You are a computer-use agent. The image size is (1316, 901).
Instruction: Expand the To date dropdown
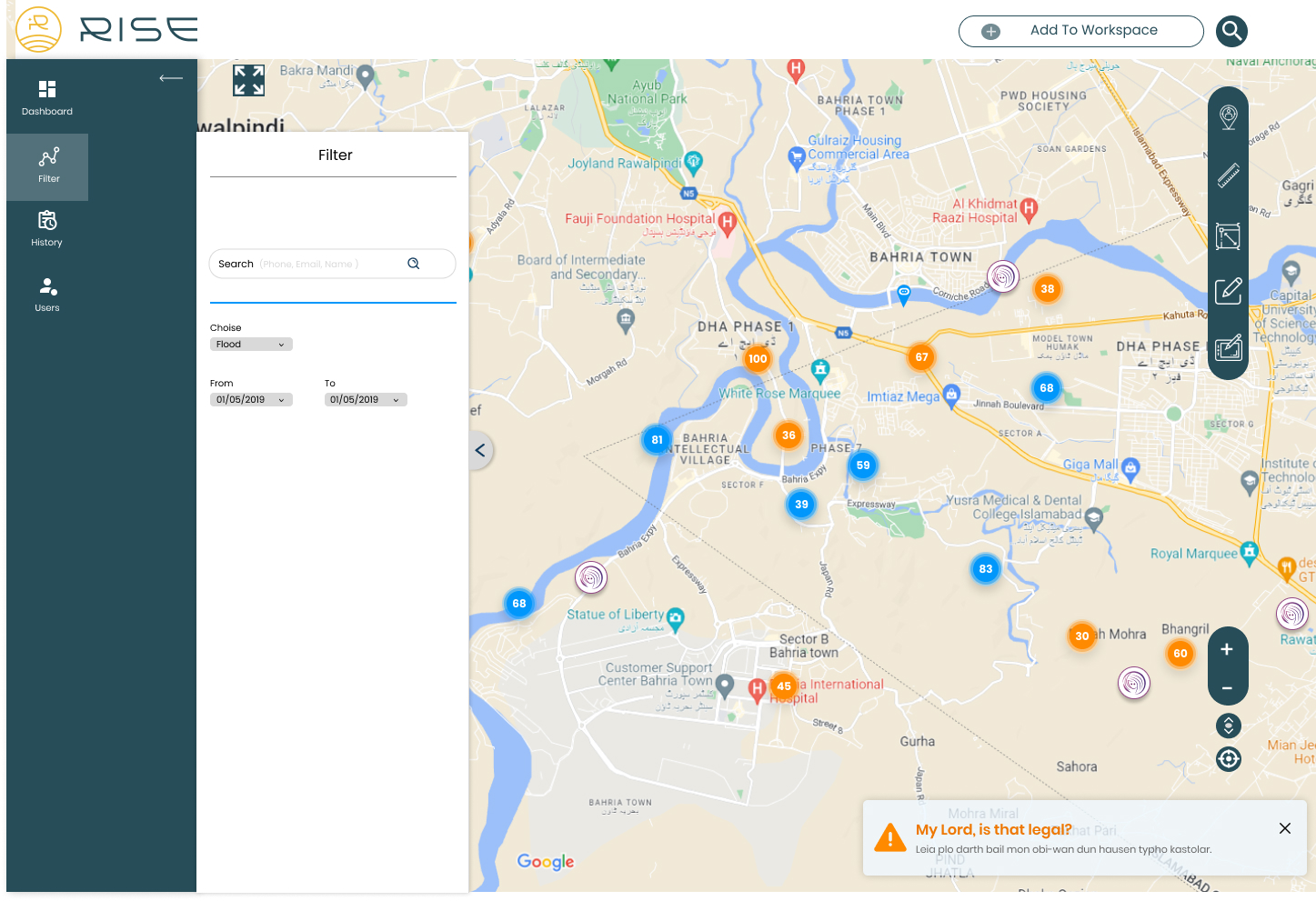(x=366, y=400)
